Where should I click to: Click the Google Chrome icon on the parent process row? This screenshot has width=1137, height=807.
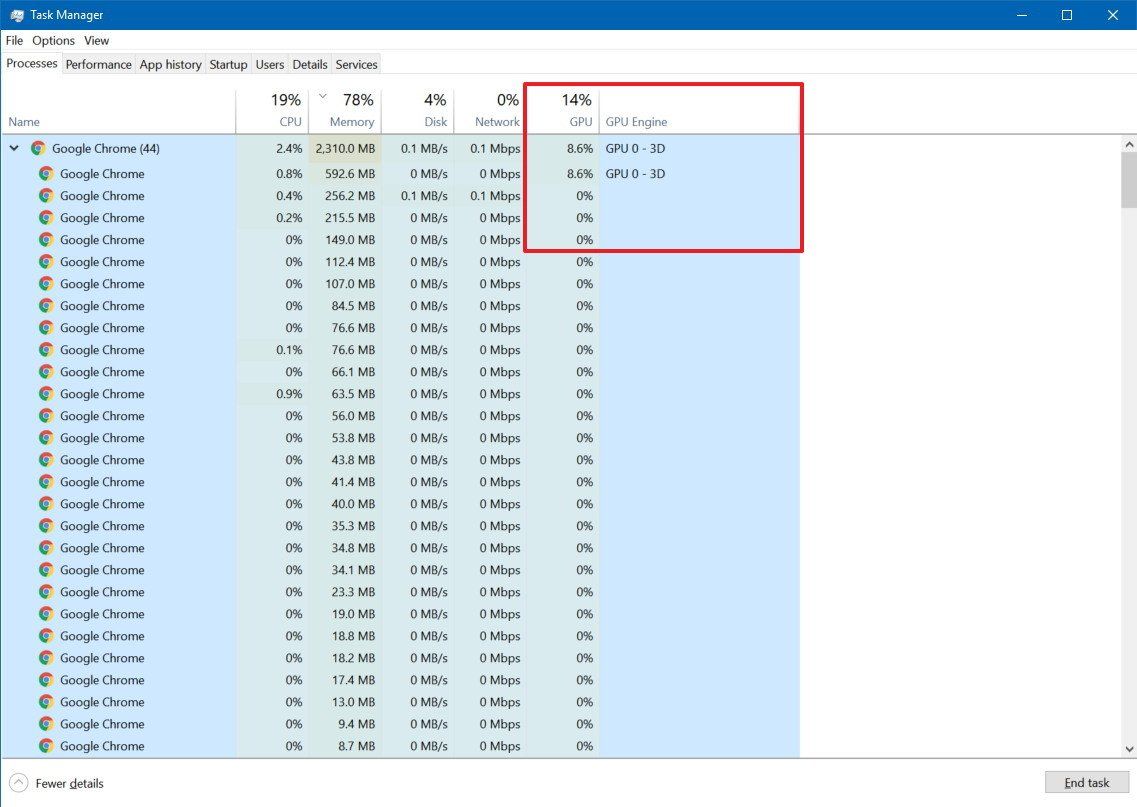[x=37, y=148]
